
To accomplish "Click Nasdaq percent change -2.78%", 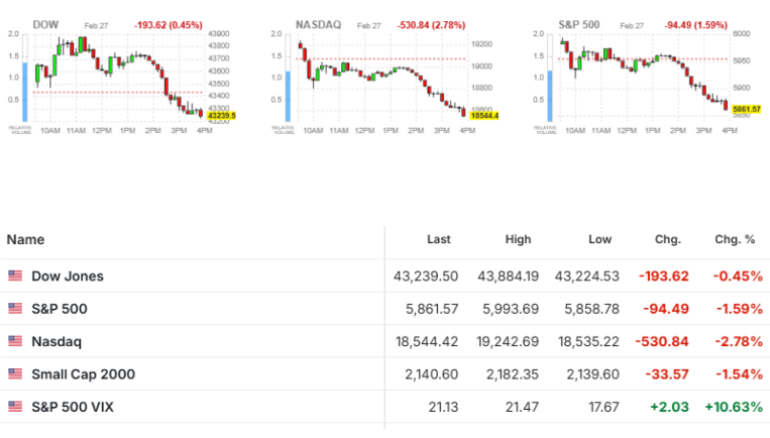I will point(738,342).
